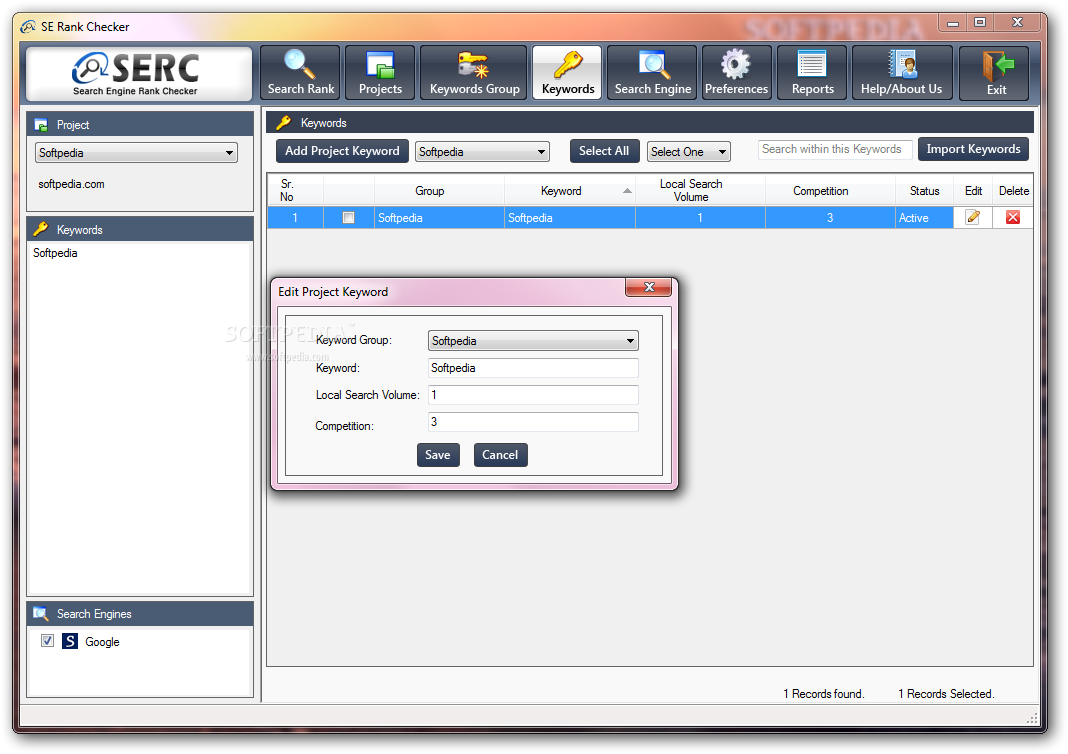Open the Keywords Group section
The width and height of the screenshot is (1068, 754).
click(474, 73)
